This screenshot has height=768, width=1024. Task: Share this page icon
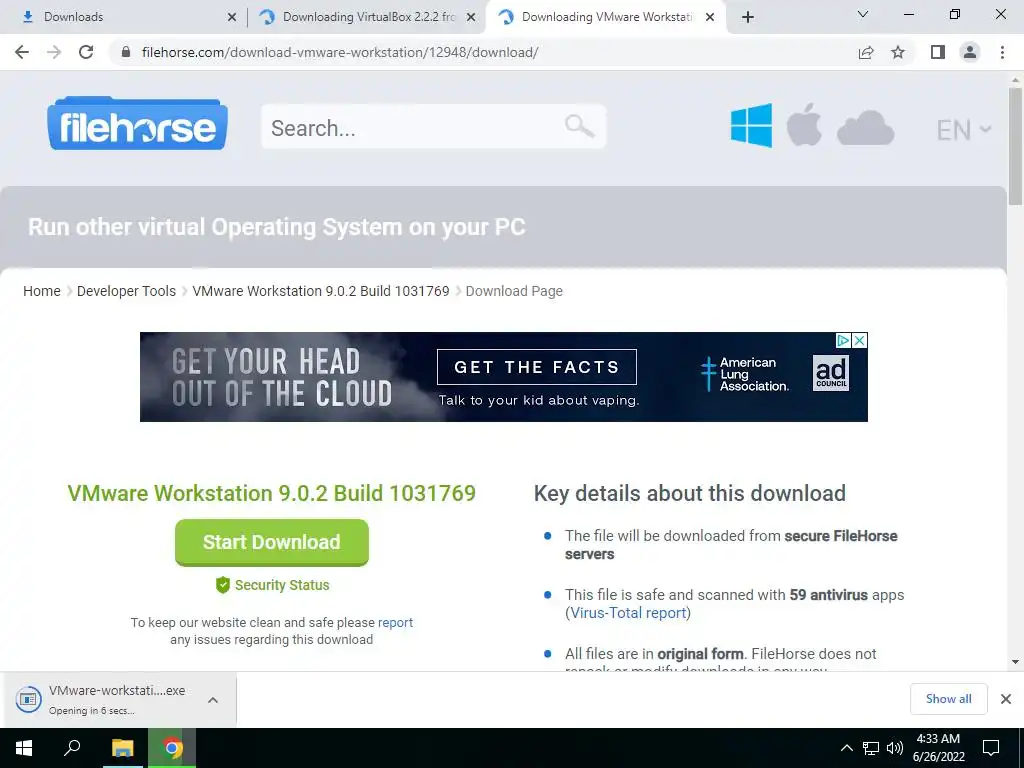pos(866,52)
